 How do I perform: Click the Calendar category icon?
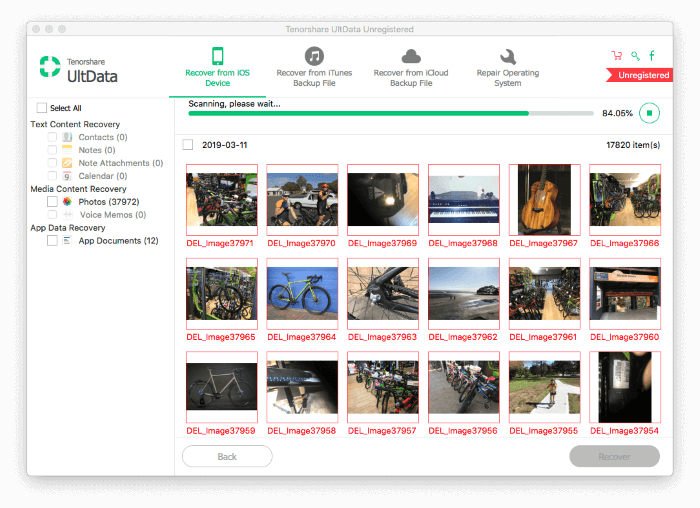pyautogui.click(x=67, y=176)
